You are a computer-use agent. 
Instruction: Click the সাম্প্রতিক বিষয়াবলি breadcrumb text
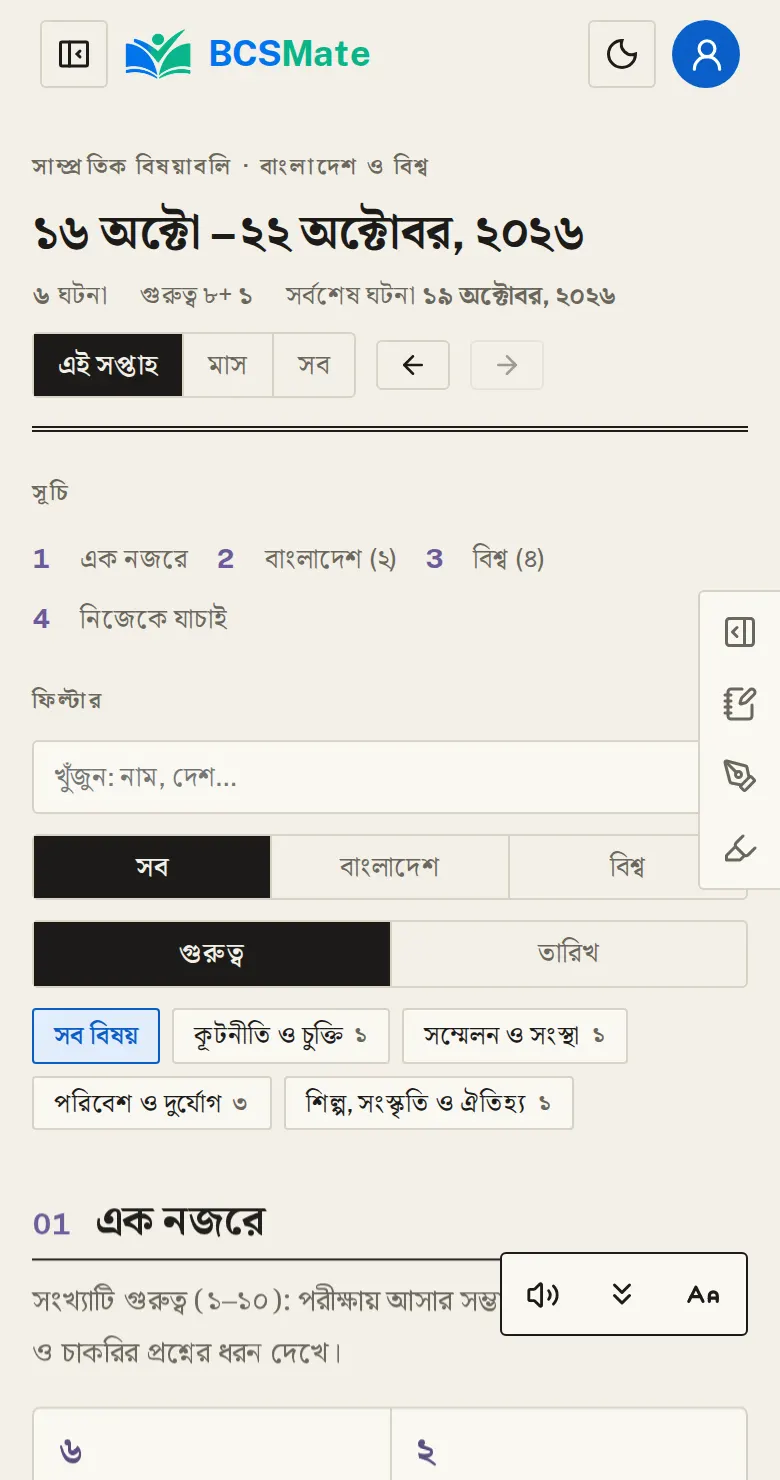131,166
